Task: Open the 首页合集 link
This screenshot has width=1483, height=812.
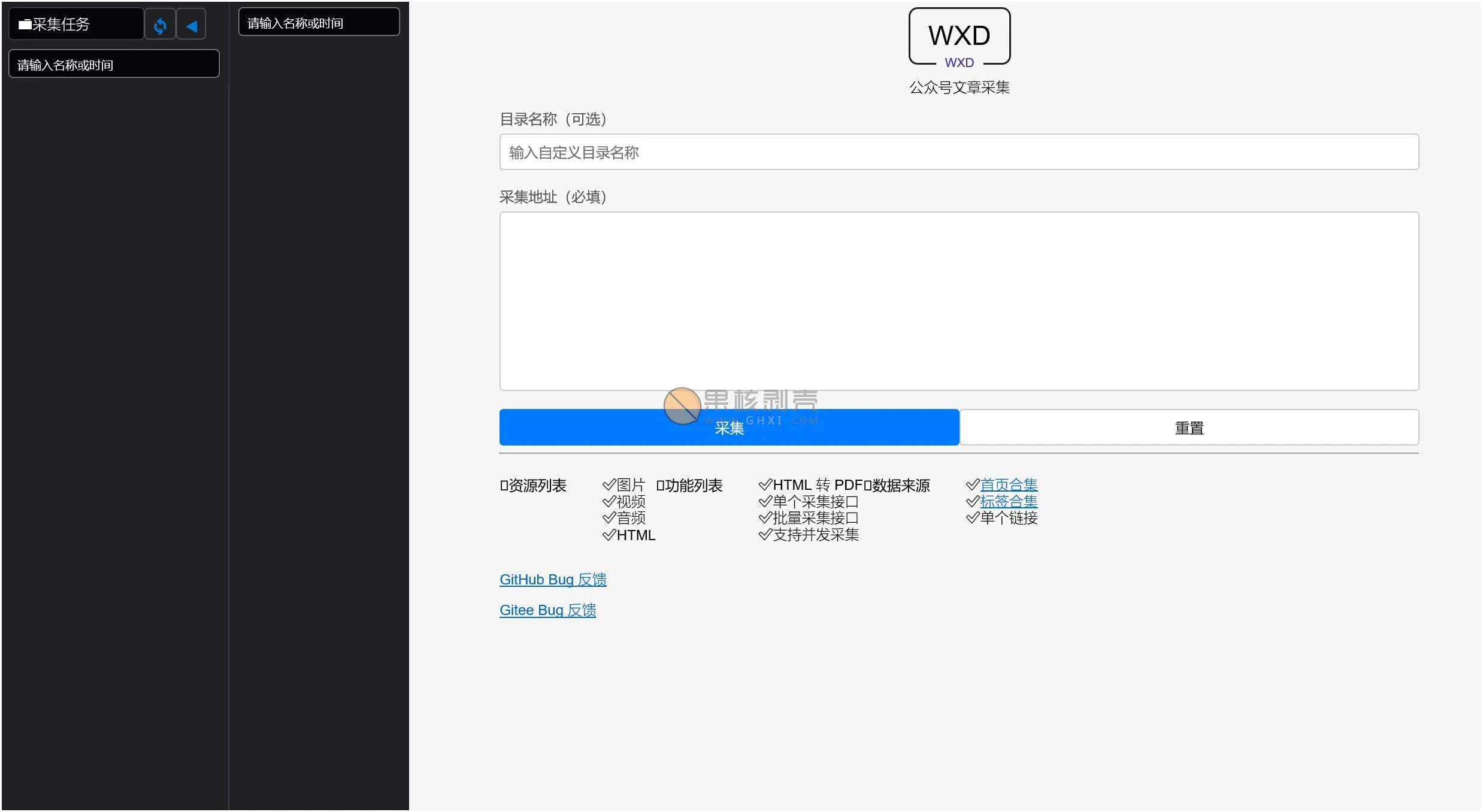Action: (1009, 484)
